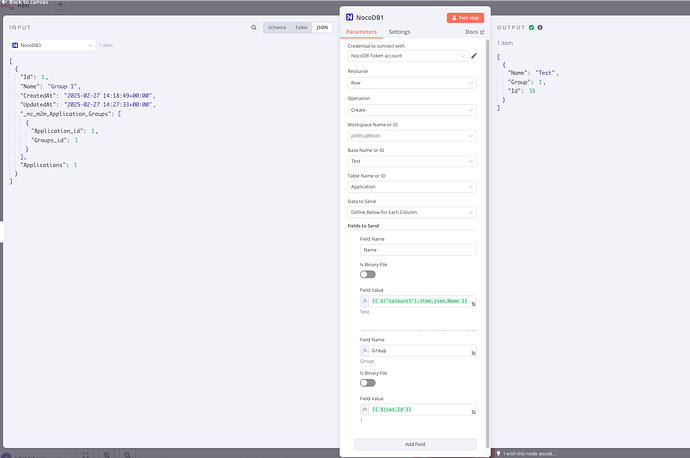
Task: Open Table Name dropdown set to Application
Action: 412,187
